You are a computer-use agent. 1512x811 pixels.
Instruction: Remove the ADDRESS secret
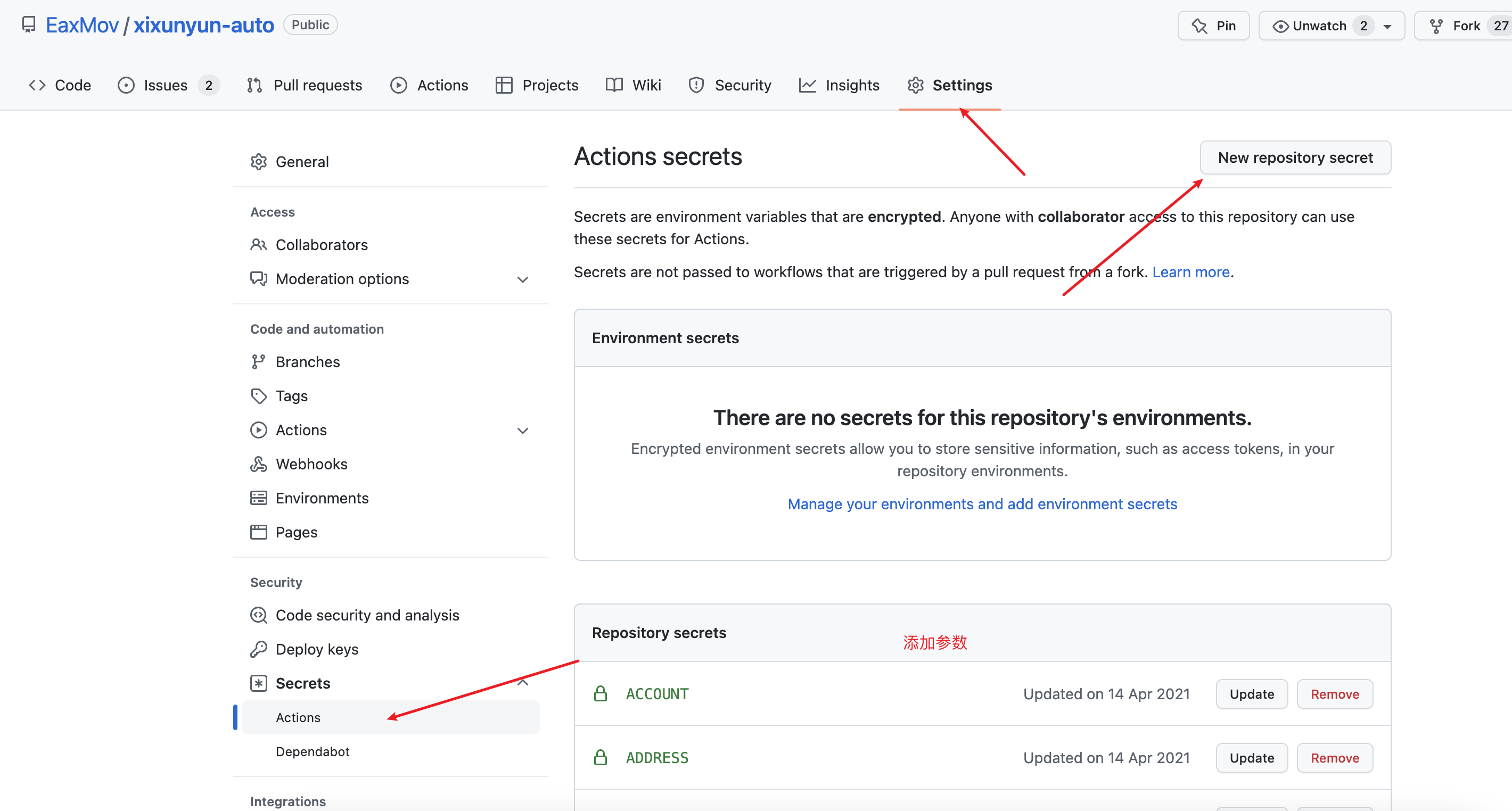coord(1334,758)
